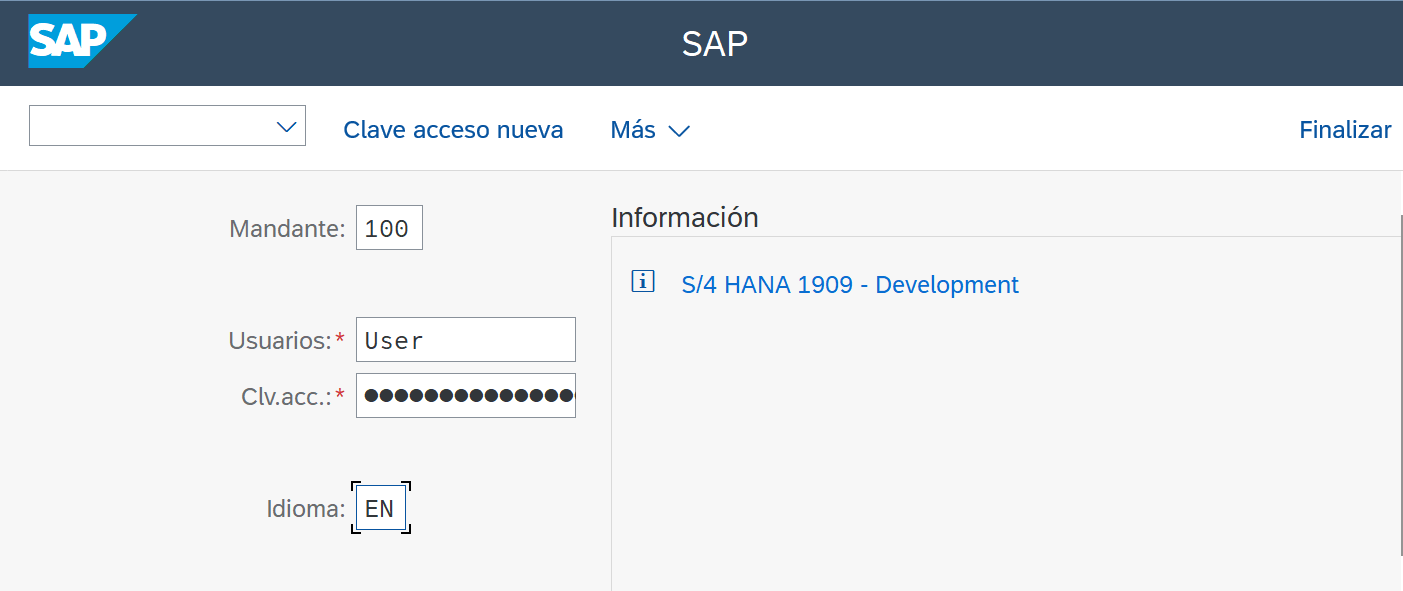Focus the Clv.acc. password field
Image resolution: width=1403 pixels, height=591 pixels.
pyautogui.click(x=465, y=396)
